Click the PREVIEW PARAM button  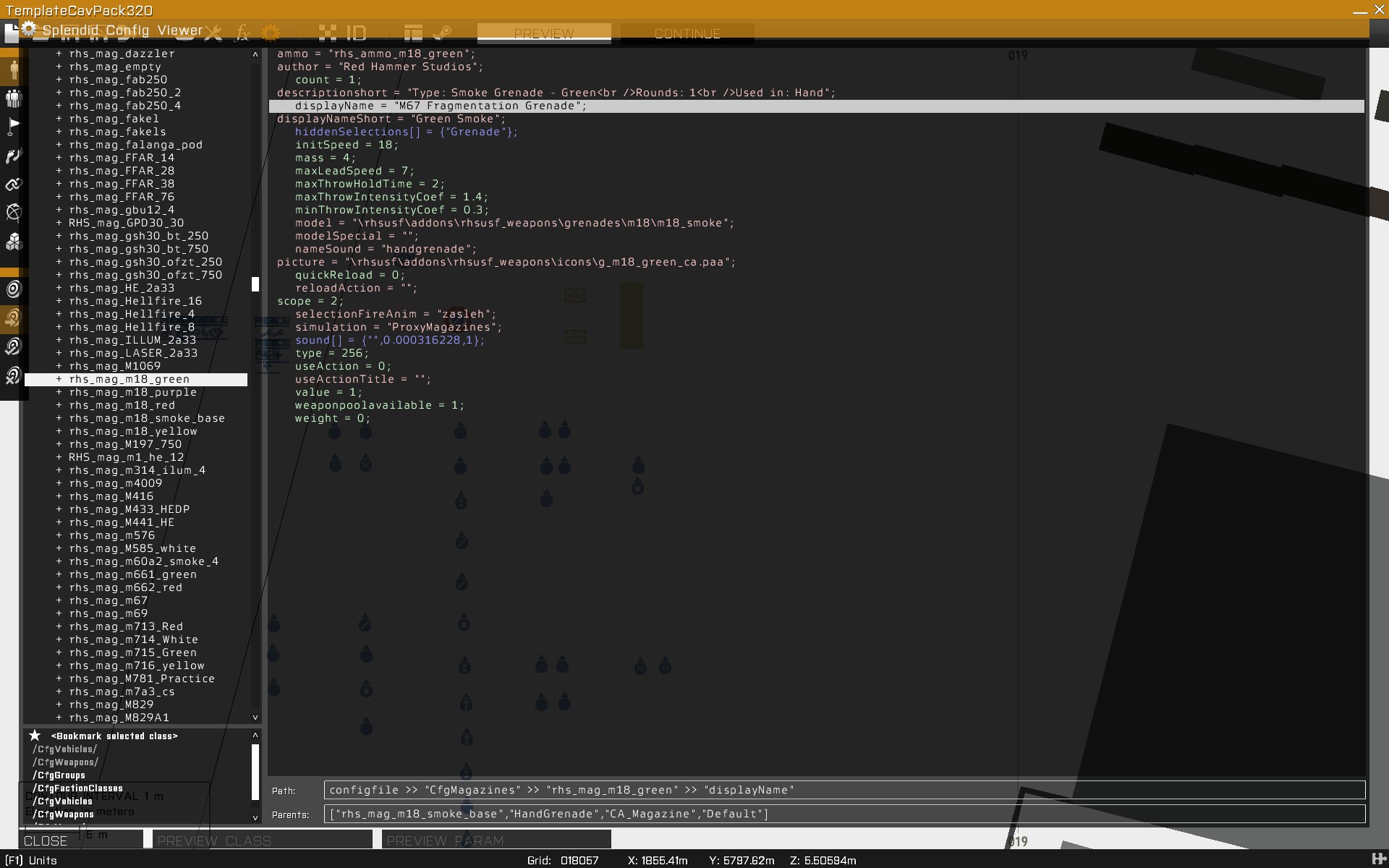click(x=496, y=841)
